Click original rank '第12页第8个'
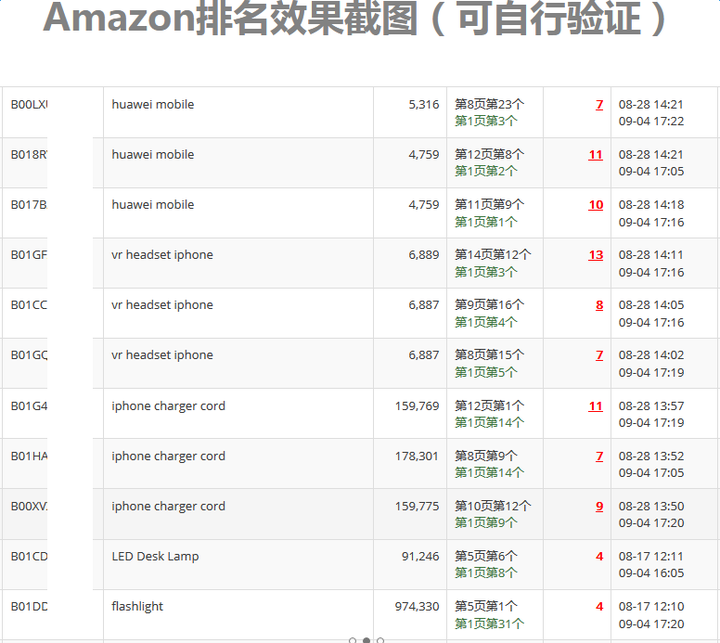The image size is (720, 643). 489,155
